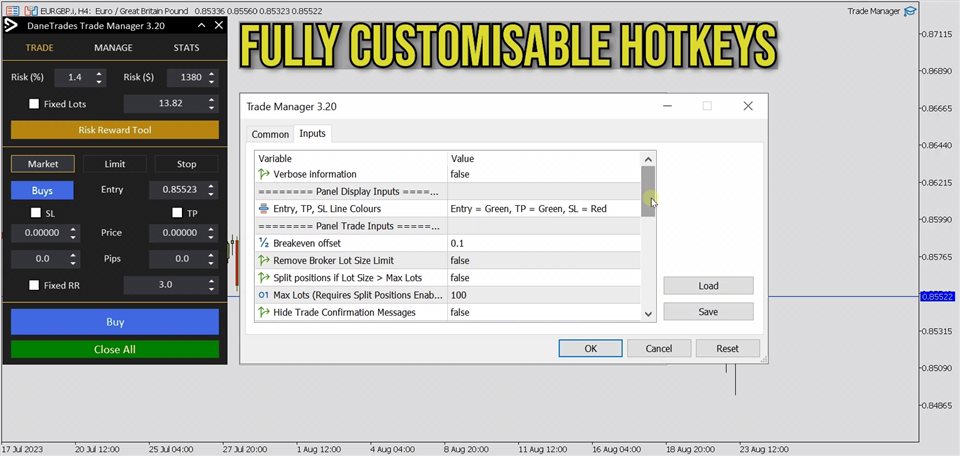Switch to the TRADE tab
This screenshot has width=960, height=456.
(x=40, y=48)
